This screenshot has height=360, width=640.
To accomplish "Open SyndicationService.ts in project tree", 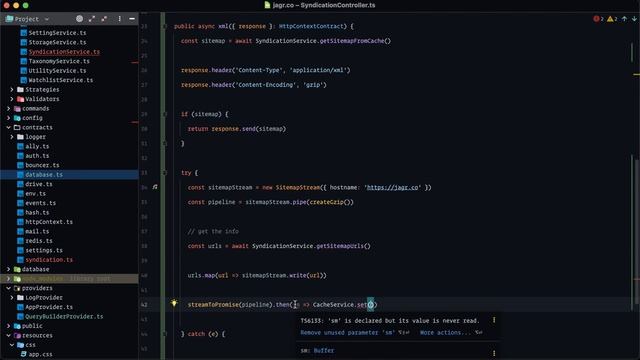I will (x=64, y=51).
